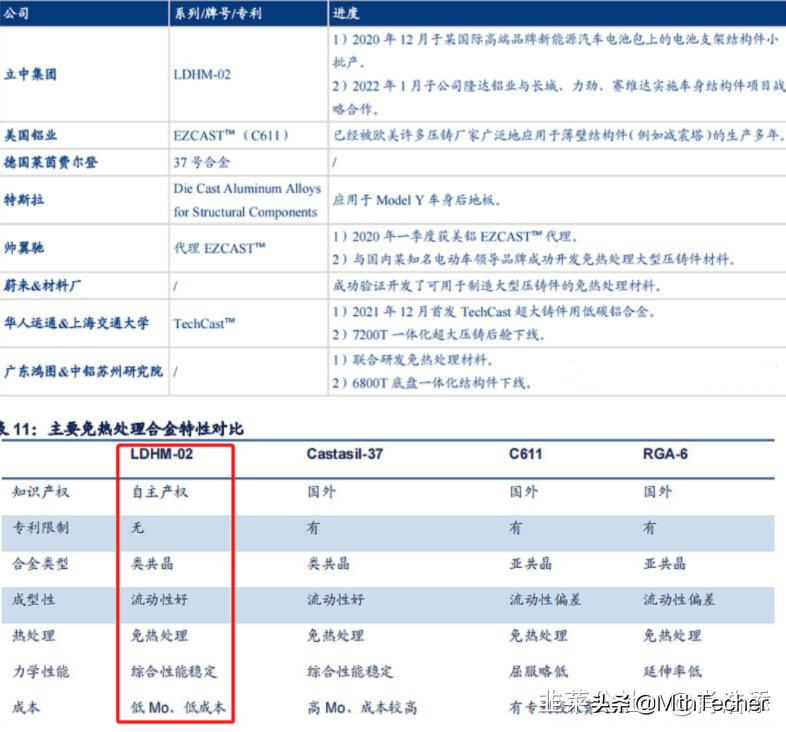Select the '合金类型' row label
Screen dimensions: 786x732
coord(41,564)
